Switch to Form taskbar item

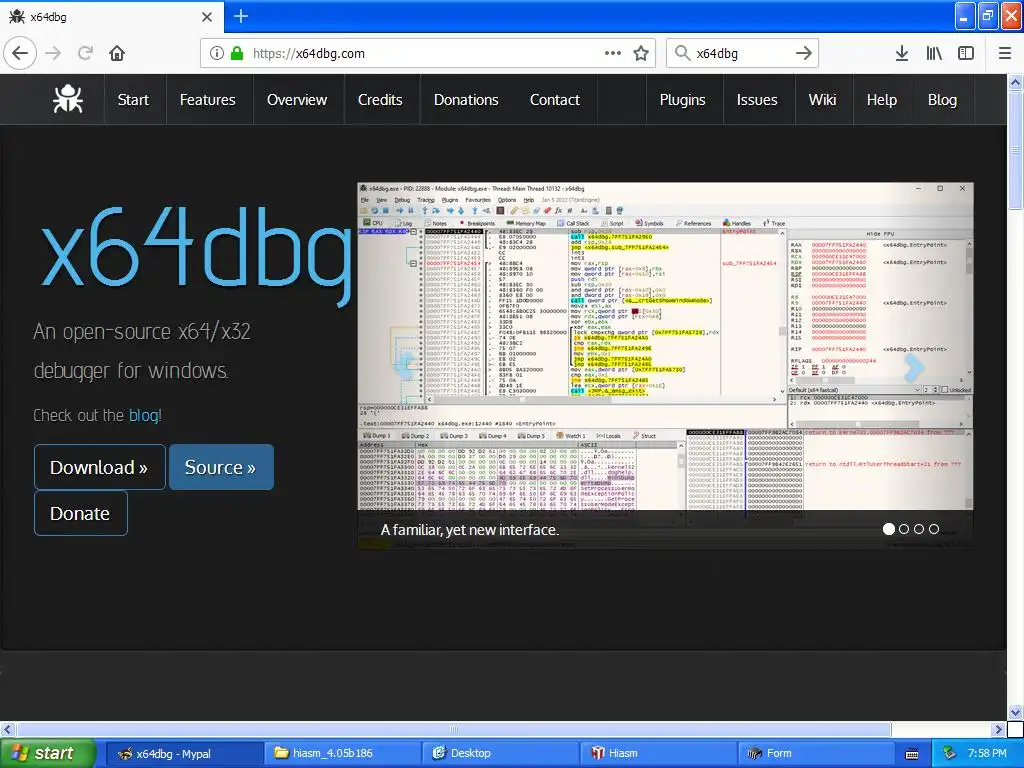pyautogui.click(x=817, y=753)
